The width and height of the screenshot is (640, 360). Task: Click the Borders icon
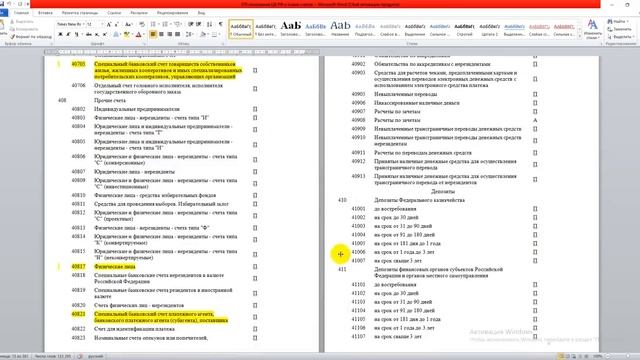point(214,35)
